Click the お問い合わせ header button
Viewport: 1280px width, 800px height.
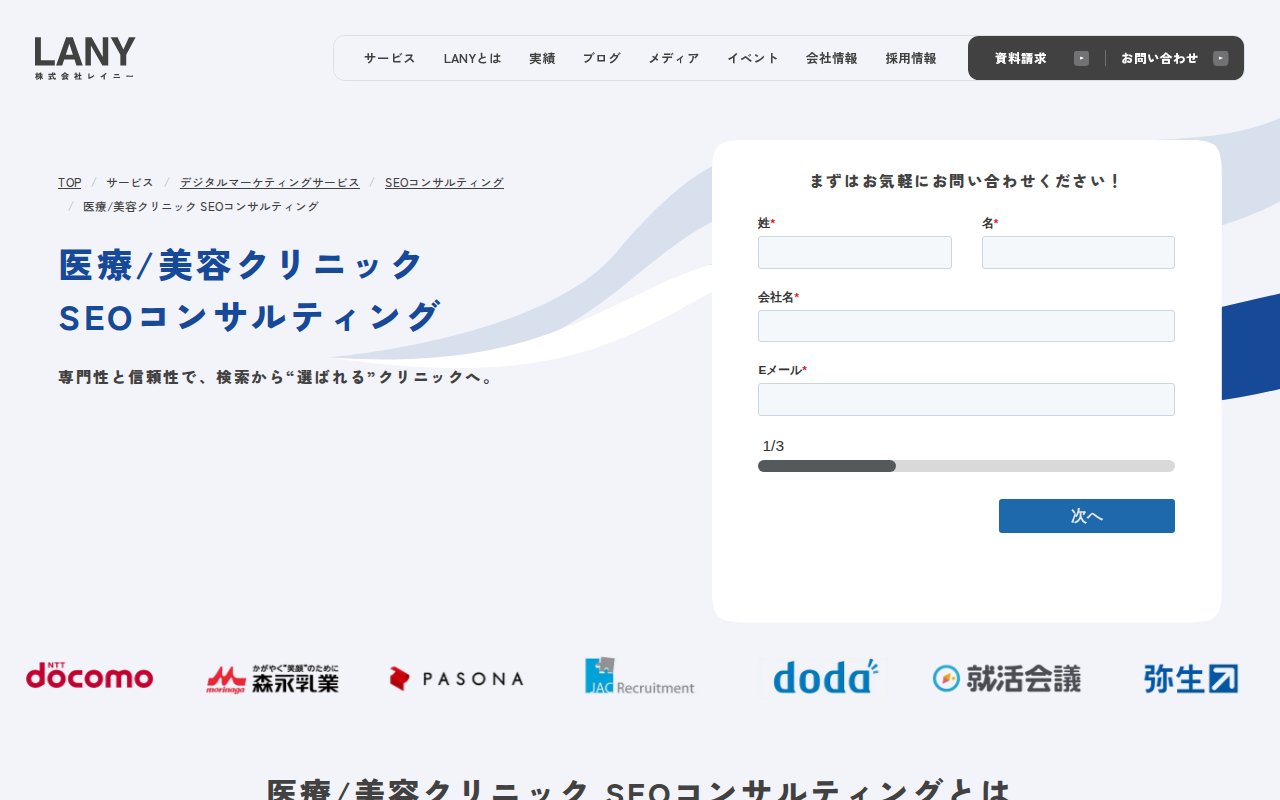(1174, 58)
